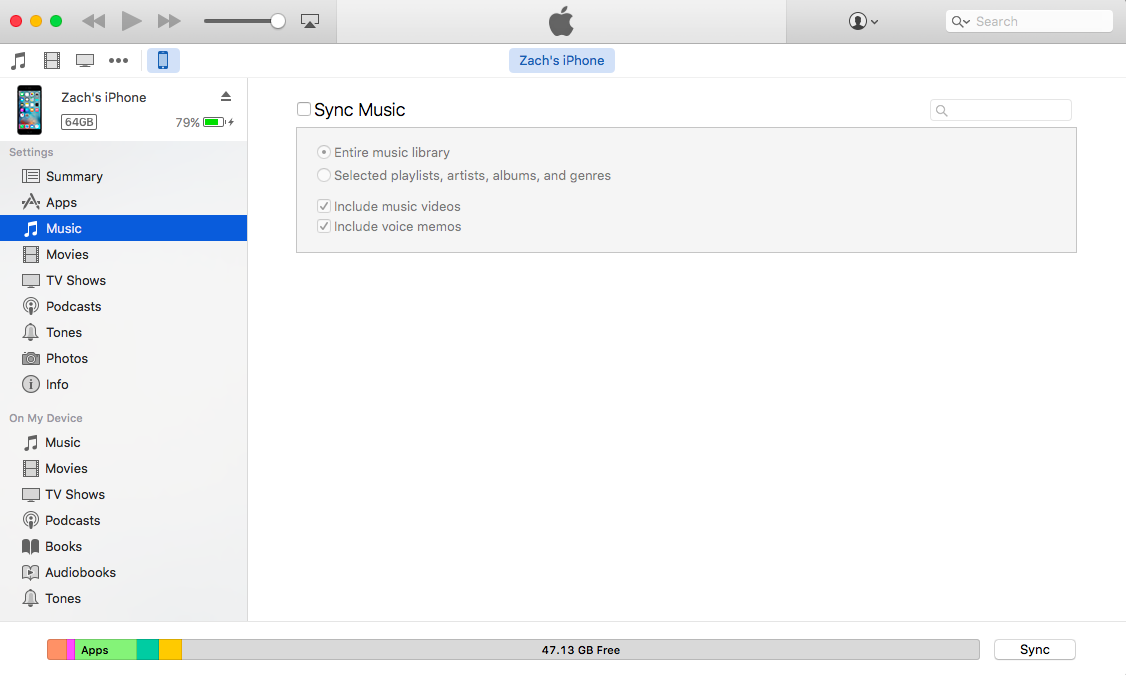Click the play button
Viewport: 1126px width, 675px height.
(131, 21)
